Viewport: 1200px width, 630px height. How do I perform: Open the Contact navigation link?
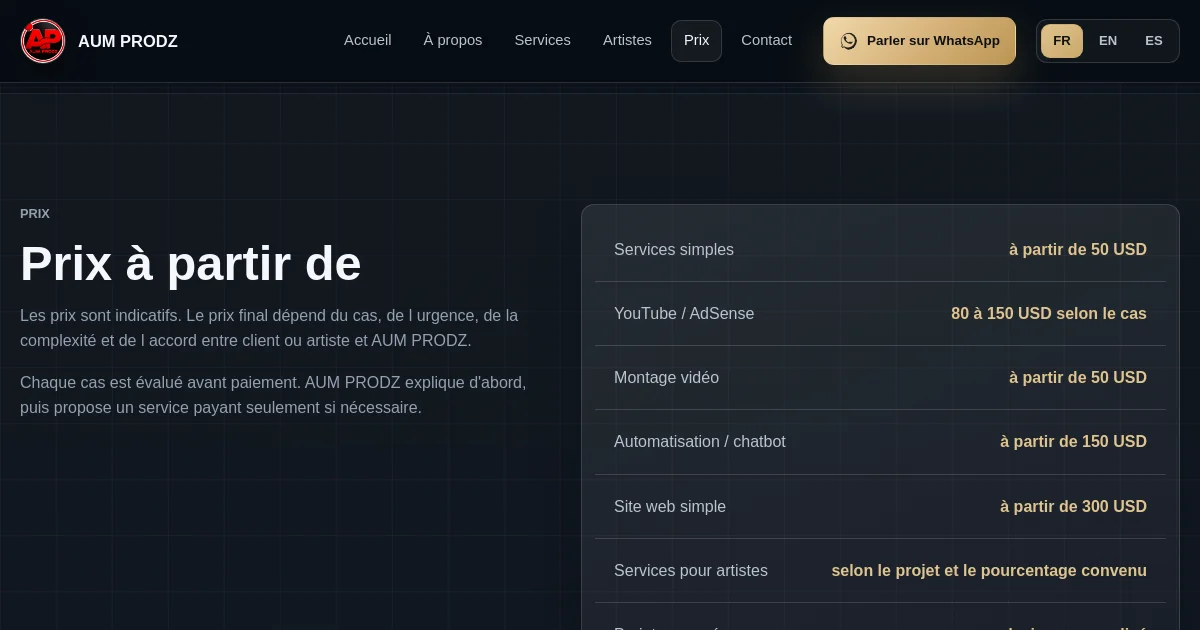(766, 41)
